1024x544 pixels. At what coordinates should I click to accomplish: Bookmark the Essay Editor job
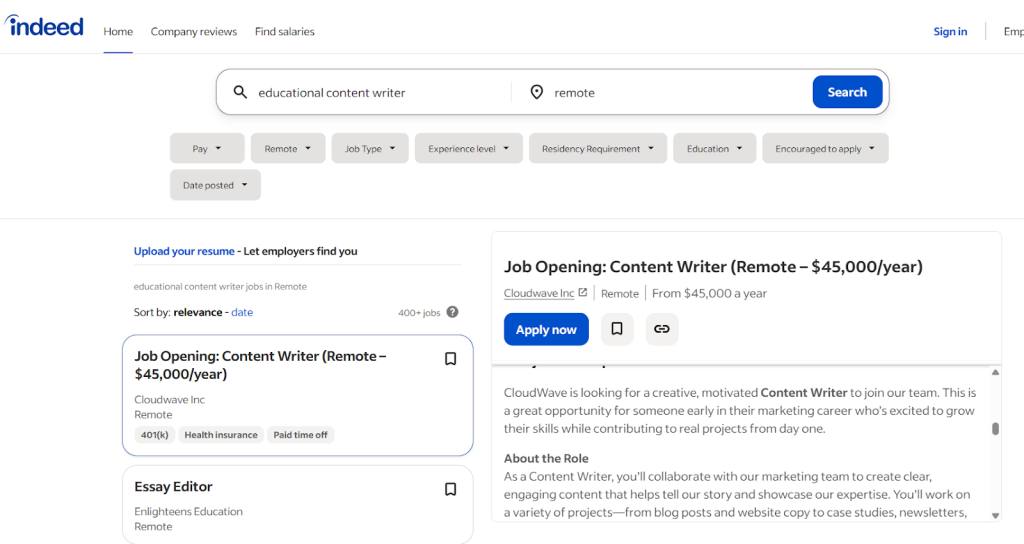[x=450, y=489]
